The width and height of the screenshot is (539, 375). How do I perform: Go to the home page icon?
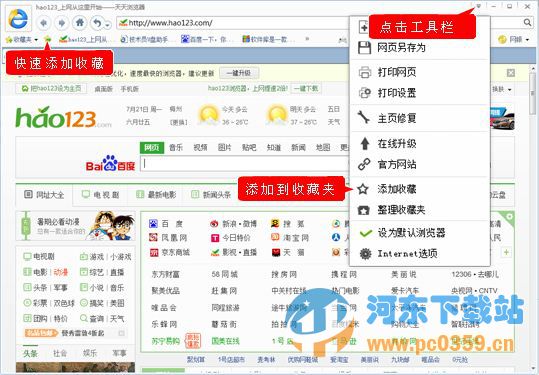pos(80,23)
